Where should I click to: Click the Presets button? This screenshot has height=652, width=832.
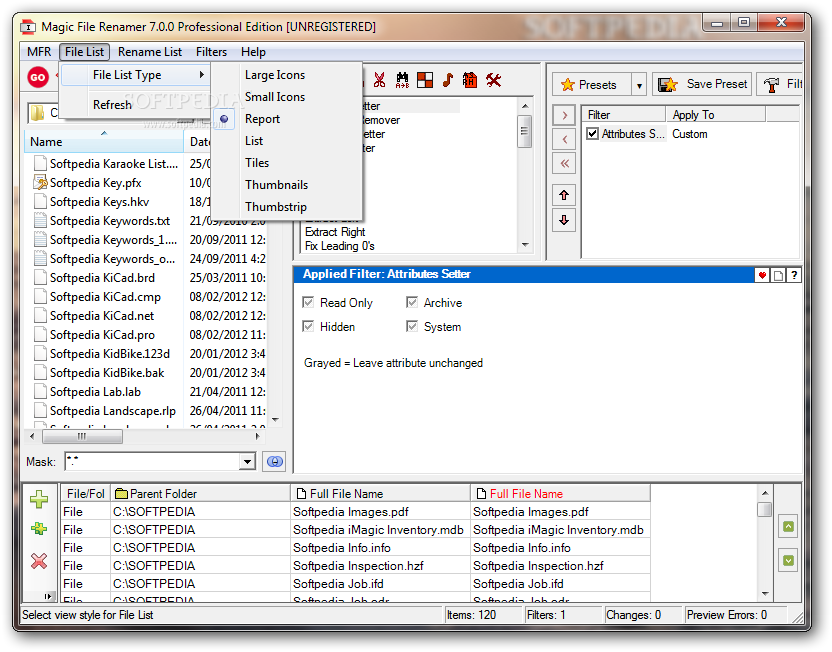pyautogui.click(x=592, y=85)
